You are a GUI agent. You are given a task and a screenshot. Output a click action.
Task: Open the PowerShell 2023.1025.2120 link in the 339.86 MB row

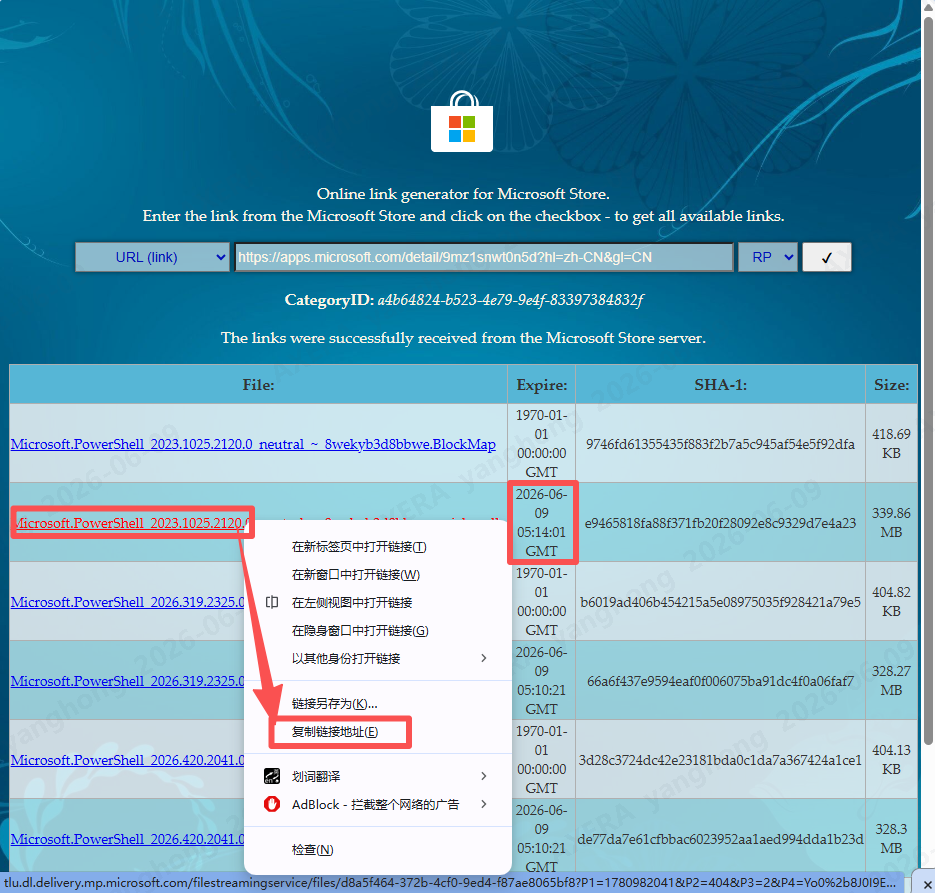pyautogui.click(x=129, y=523)
